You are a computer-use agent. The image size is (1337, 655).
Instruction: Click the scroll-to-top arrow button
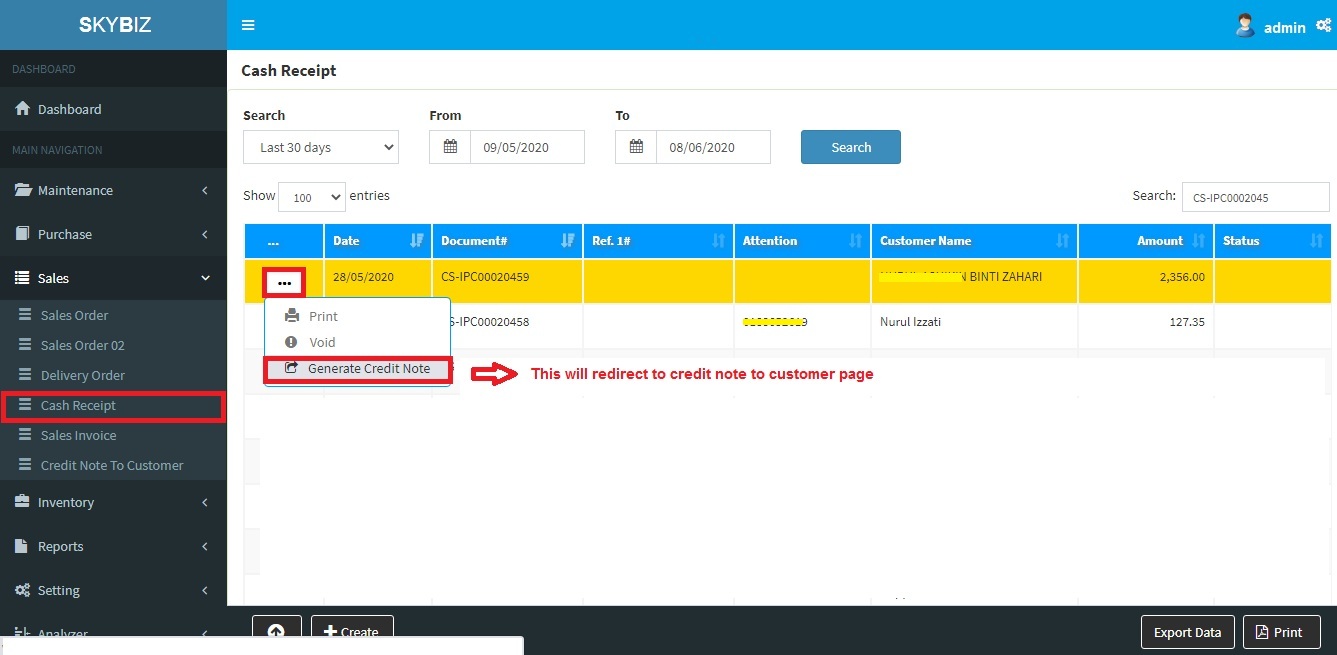pyautogui.click(x=277, y=631)
